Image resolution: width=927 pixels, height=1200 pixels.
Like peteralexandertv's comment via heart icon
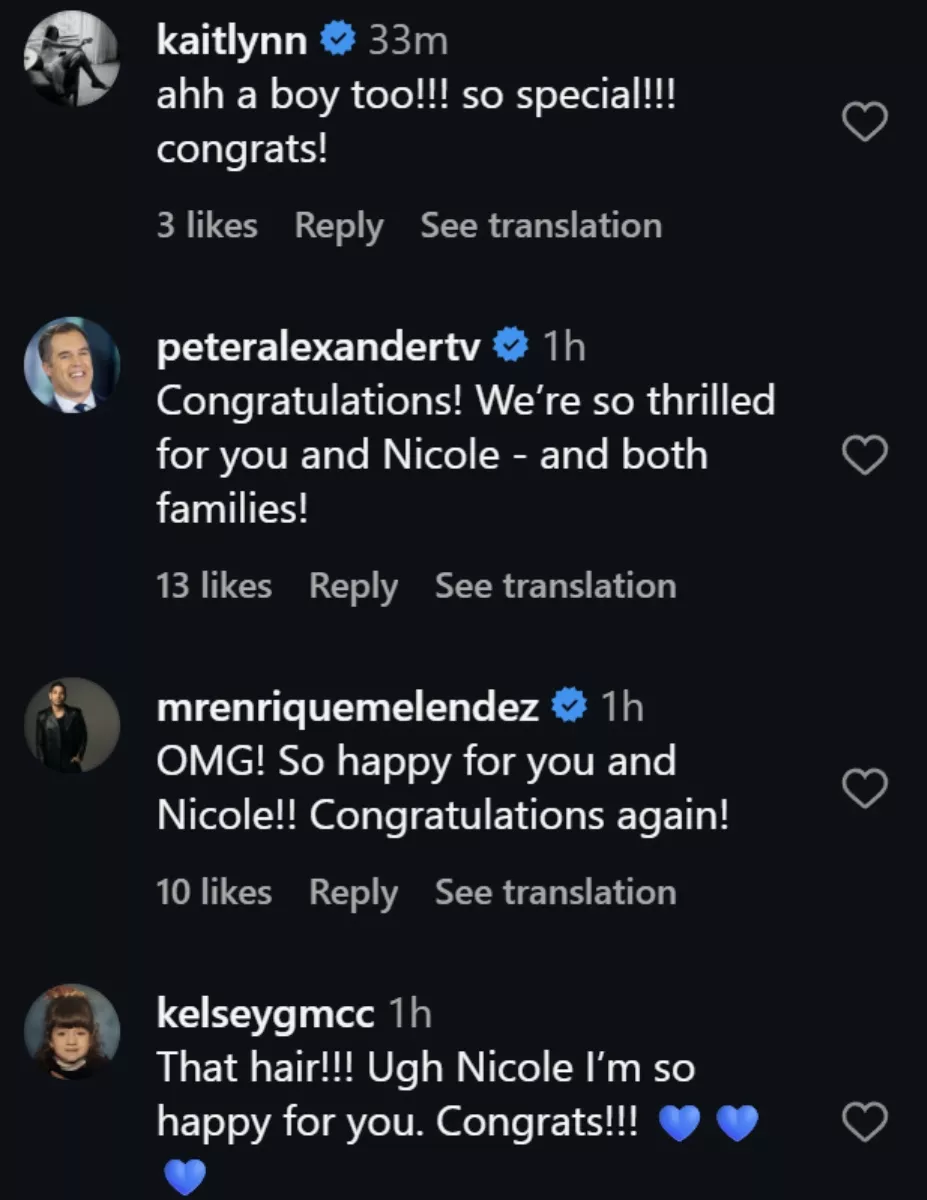coord(864,455)
